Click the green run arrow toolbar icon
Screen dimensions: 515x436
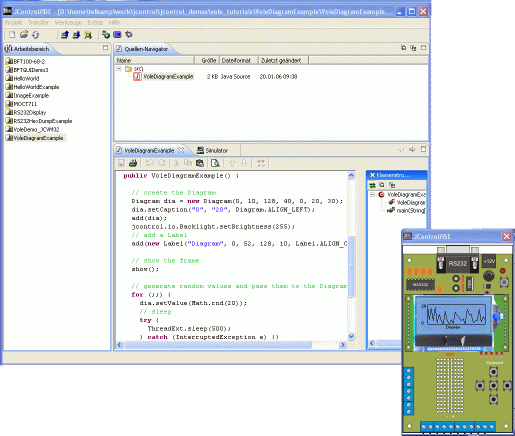[106, 34]
